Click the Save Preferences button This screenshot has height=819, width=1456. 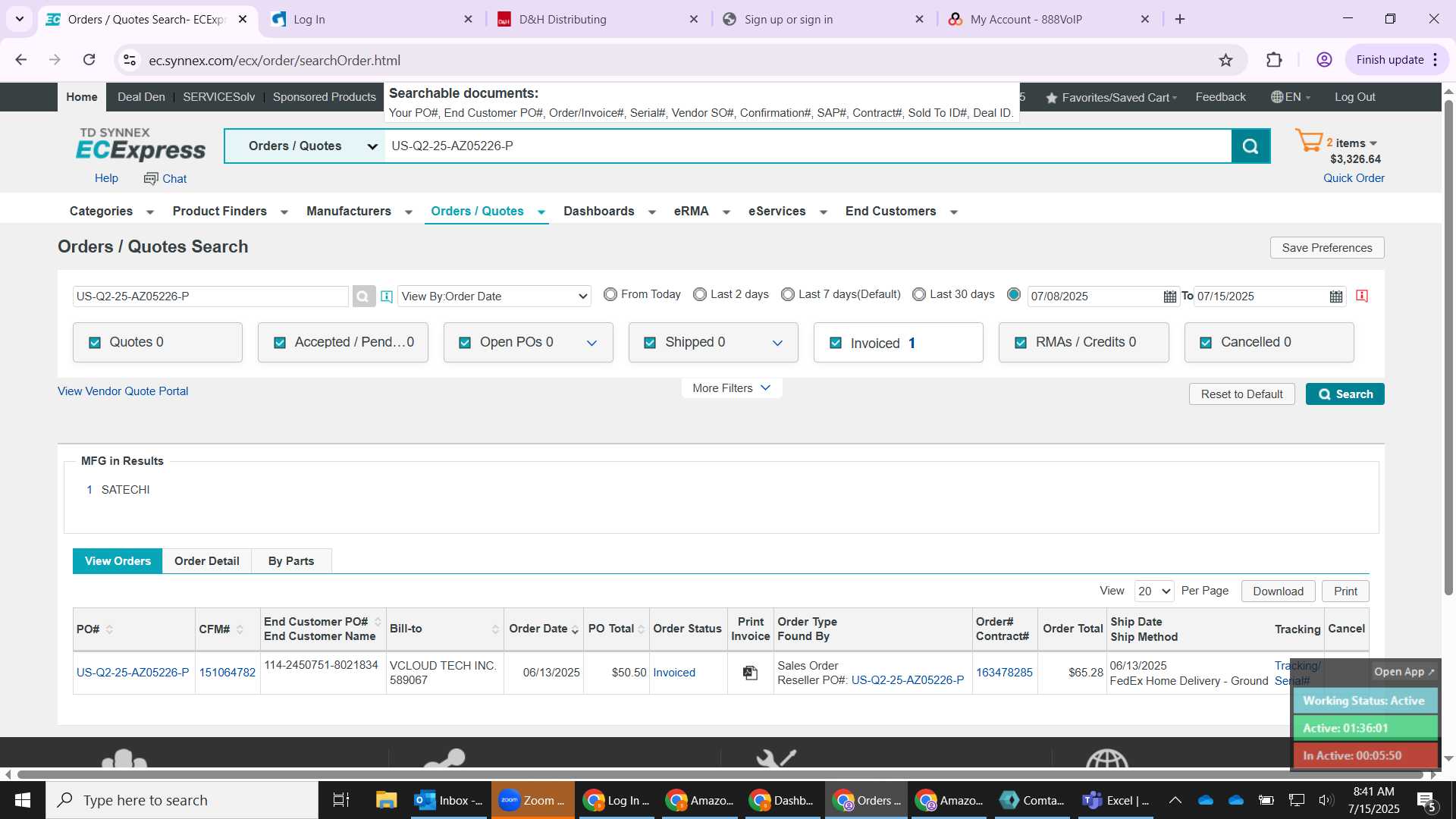1327,248
